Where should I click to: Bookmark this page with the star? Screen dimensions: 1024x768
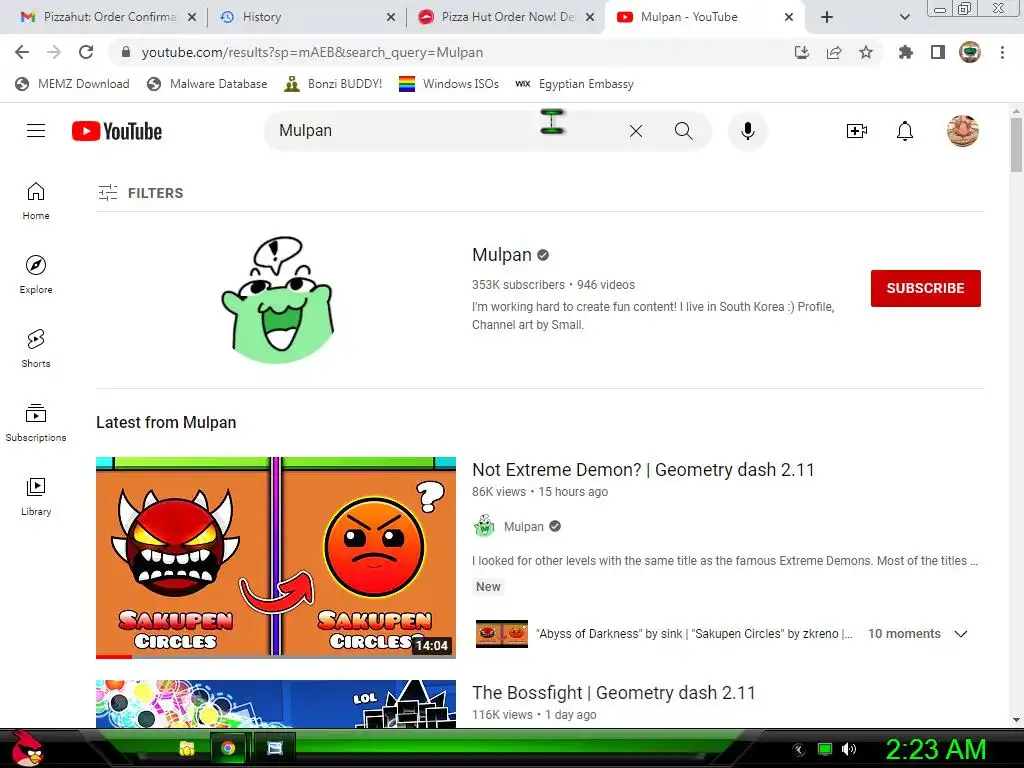[865, 52]
